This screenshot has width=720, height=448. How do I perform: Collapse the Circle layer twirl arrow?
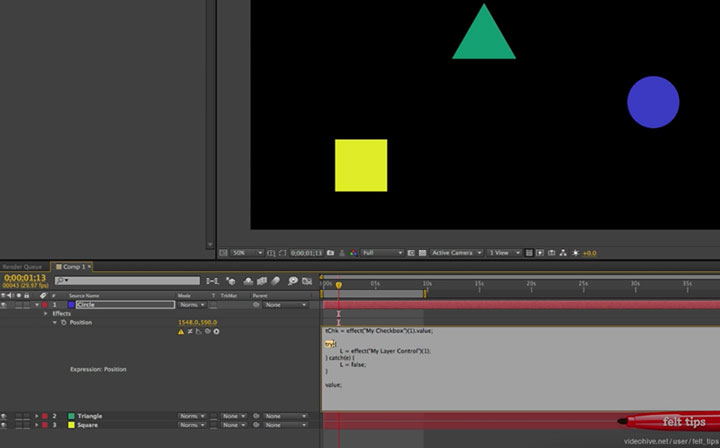(x=37, y=305)
